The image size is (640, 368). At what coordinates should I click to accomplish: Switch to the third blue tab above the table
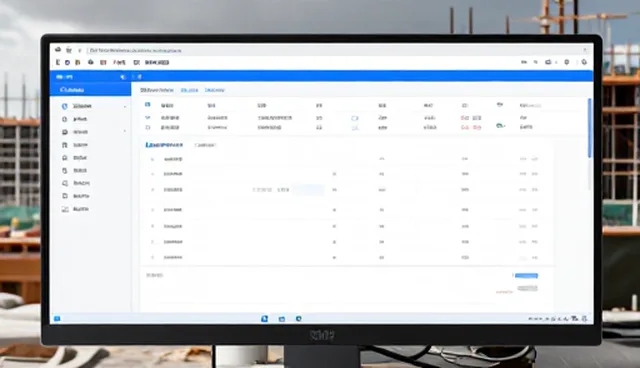215,90
